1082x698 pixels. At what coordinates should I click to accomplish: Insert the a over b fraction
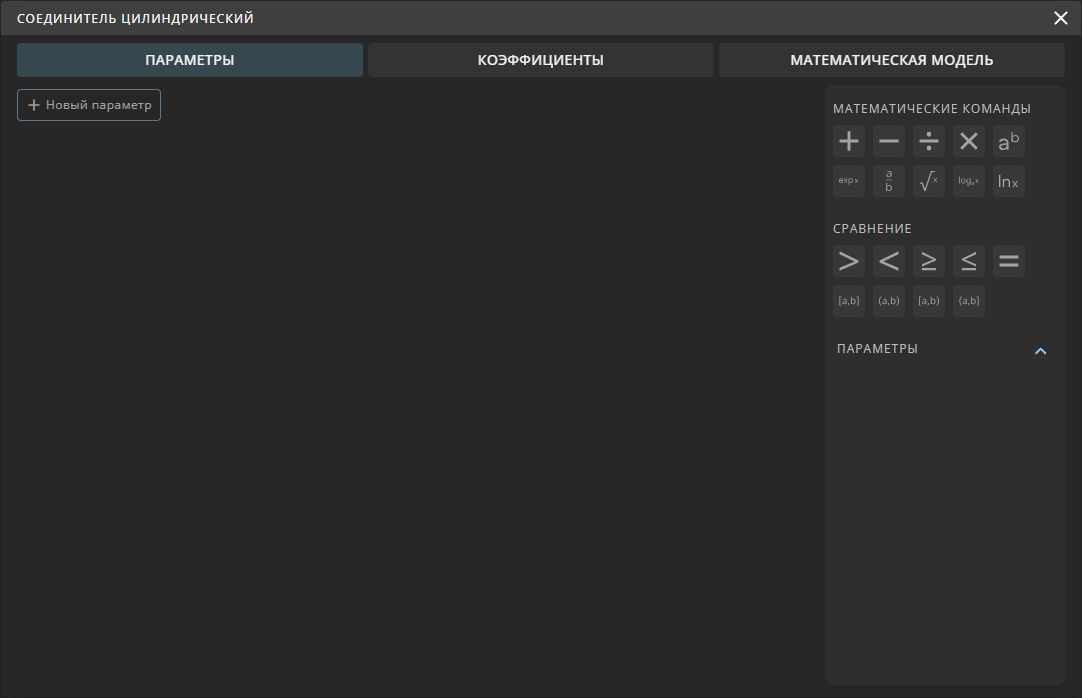coord(889,181)
